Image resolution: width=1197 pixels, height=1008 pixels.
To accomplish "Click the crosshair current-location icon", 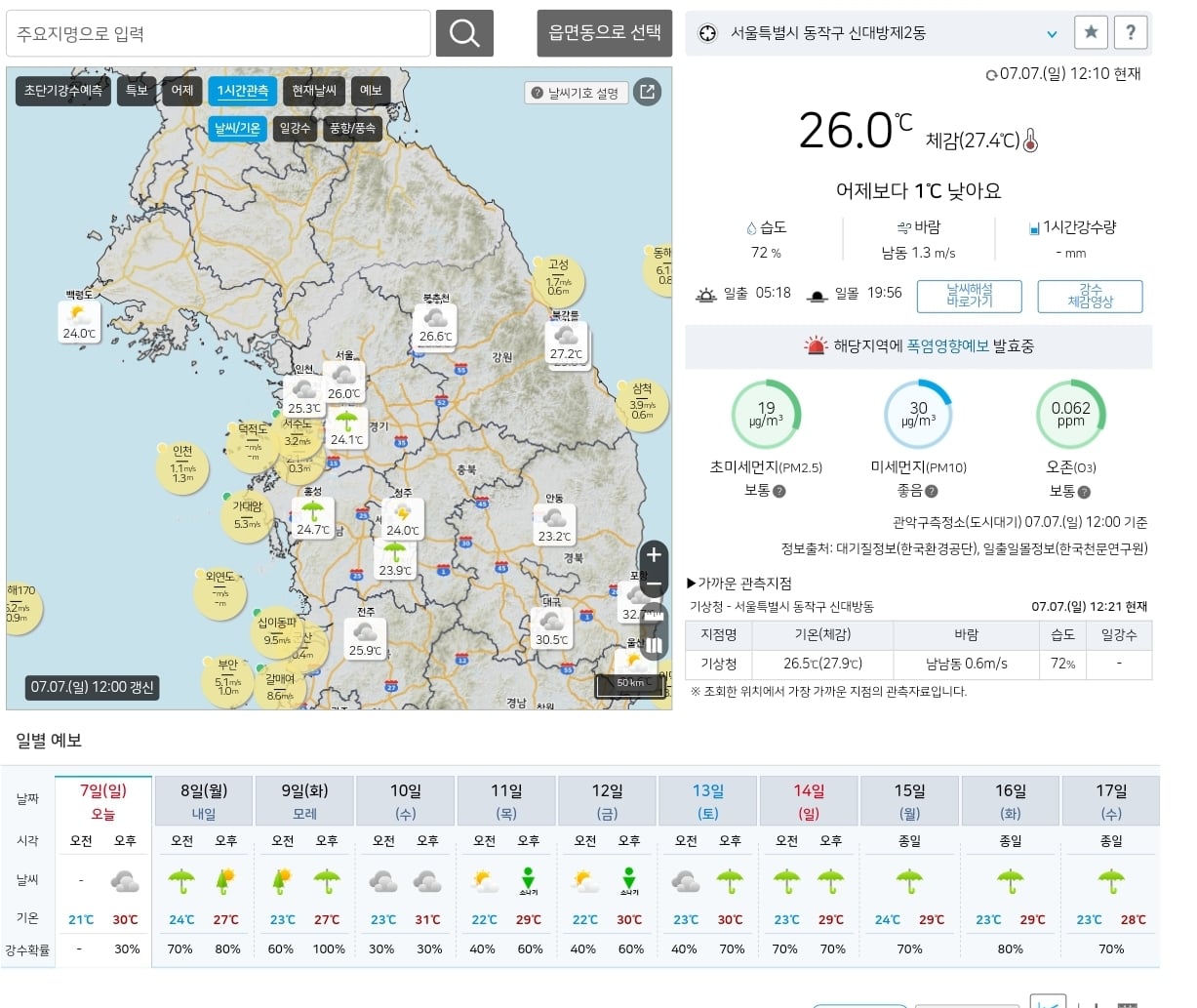I will click(x=709, y=33).
